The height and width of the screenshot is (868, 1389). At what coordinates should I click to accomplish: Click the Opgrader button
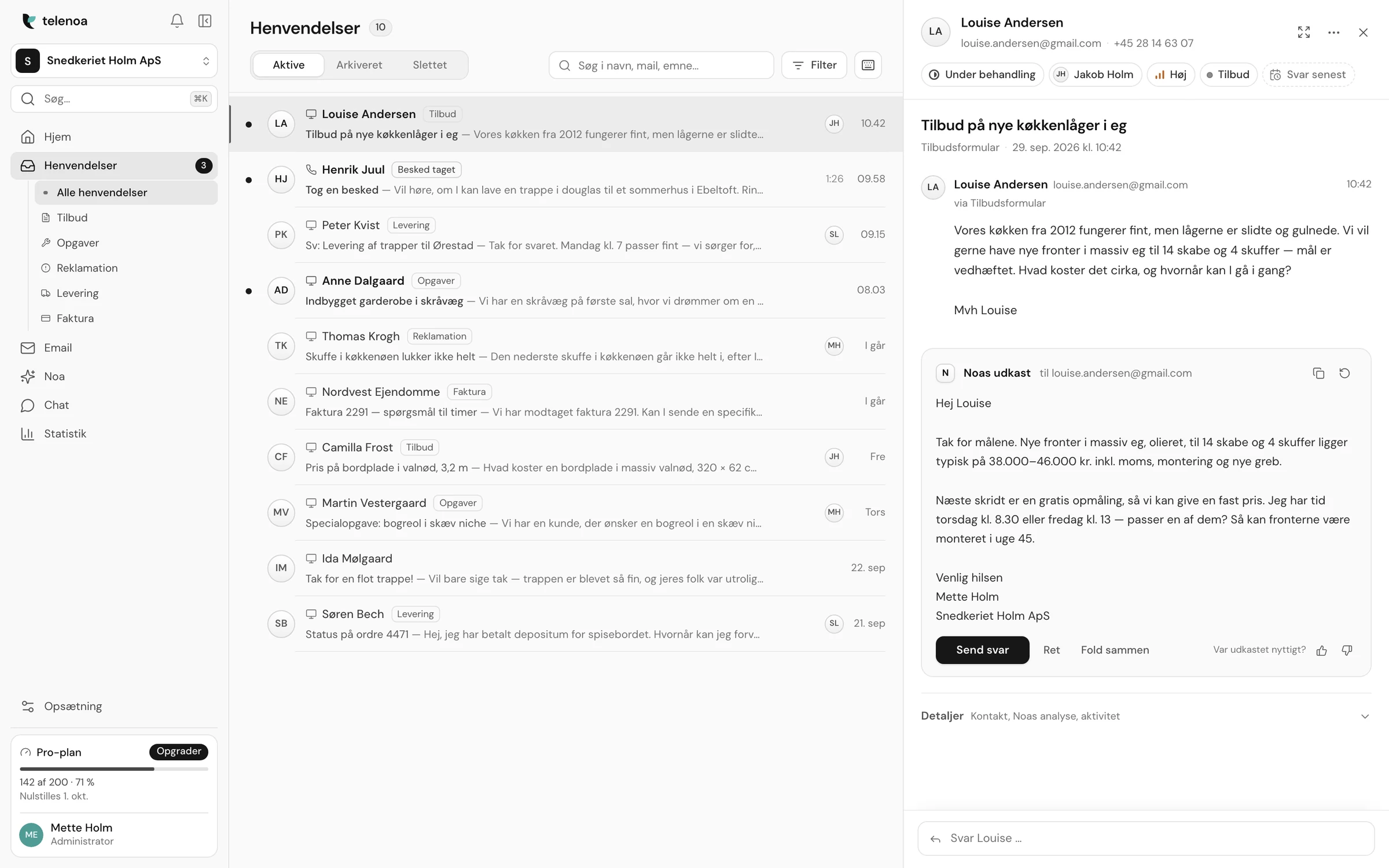[x=179, y=751]
